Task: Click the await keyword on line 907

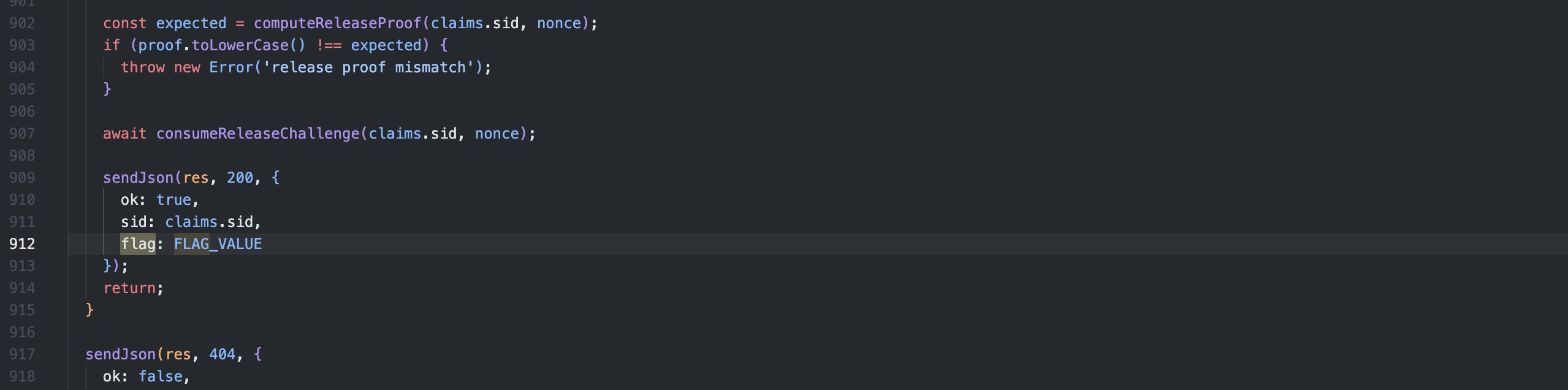Action: 124,134
